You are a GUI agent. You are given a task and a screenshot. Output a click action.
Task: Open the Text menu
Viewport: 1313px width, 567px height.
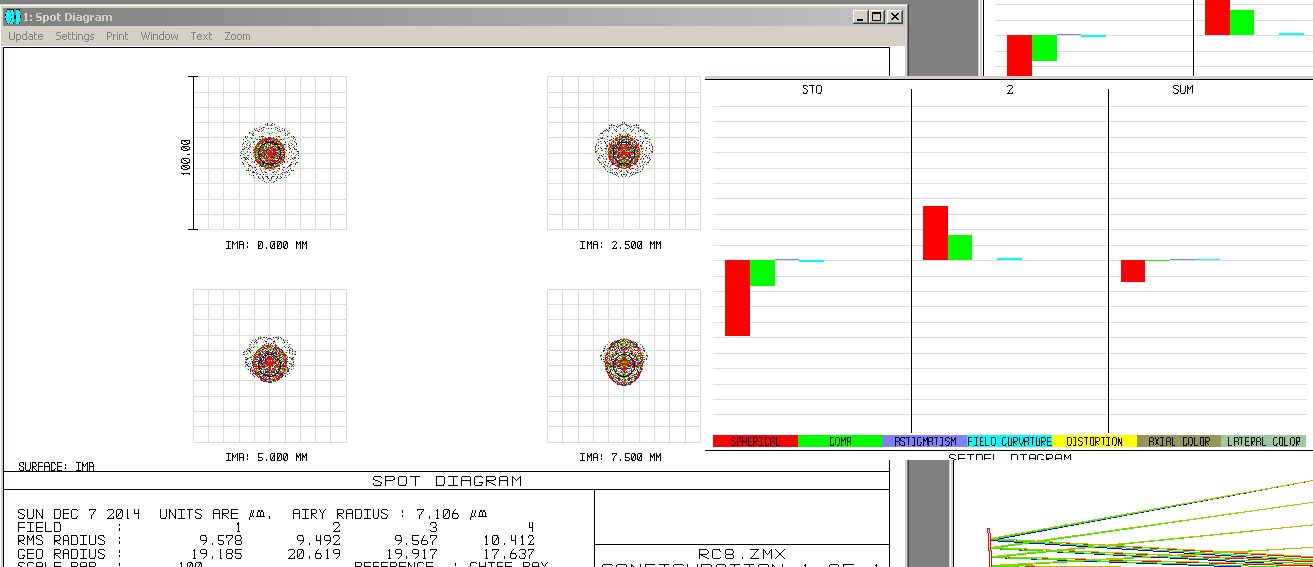coord(201,36)
